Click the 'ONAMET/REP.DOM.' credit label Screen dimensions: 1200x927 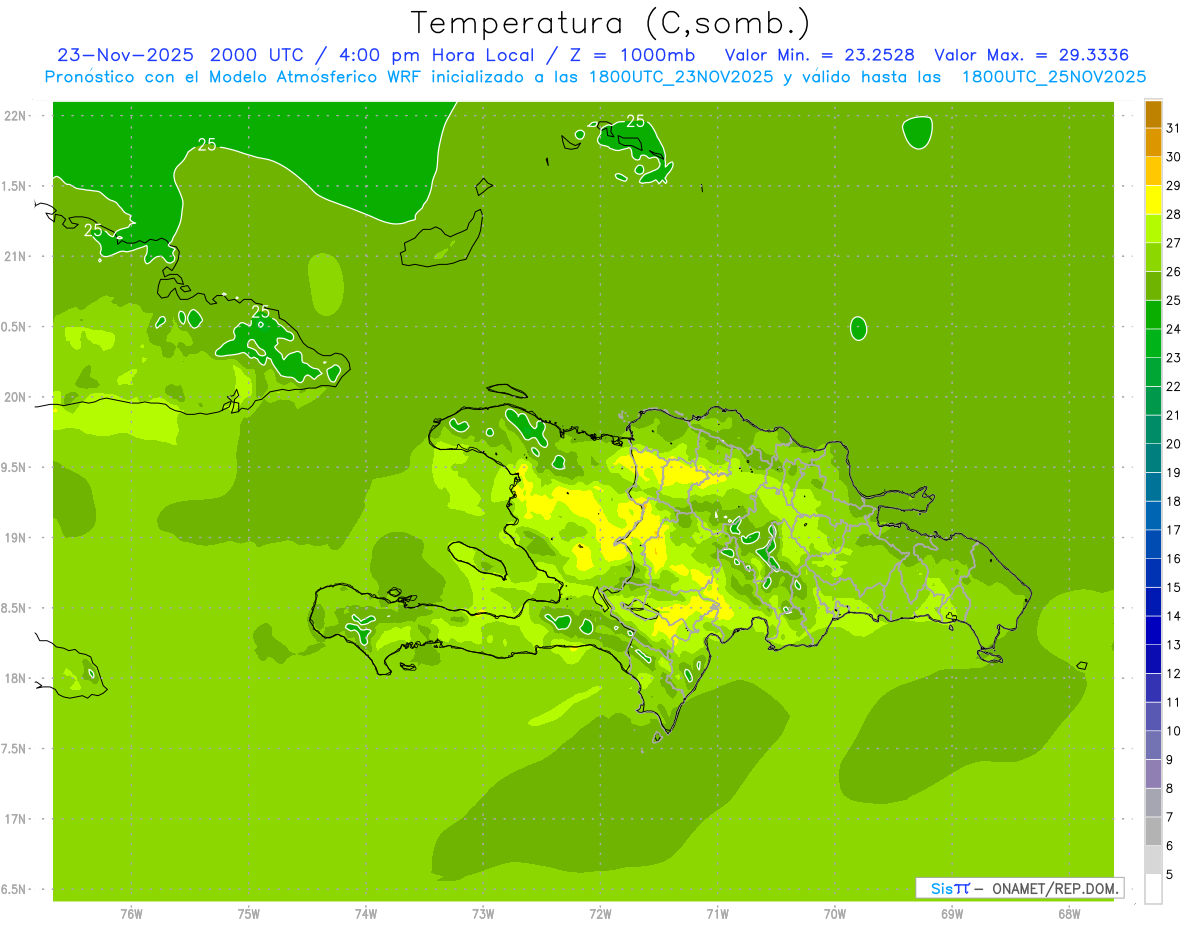tap(1055, 888)
